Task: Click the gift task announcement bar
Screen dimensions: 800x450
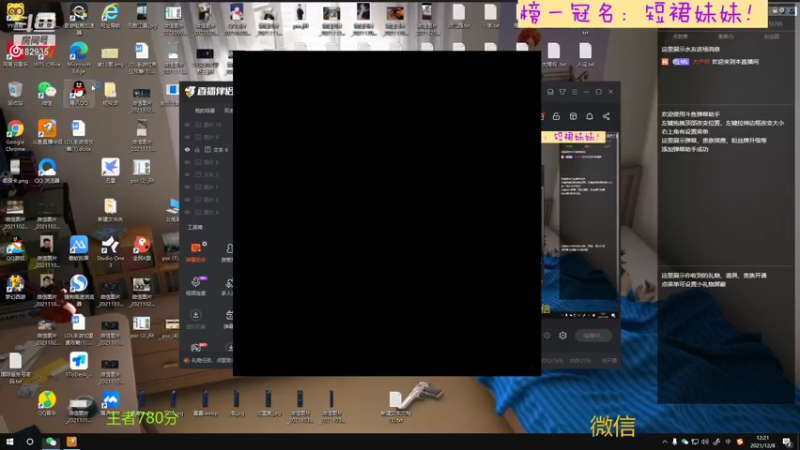Action: point(208,360)
